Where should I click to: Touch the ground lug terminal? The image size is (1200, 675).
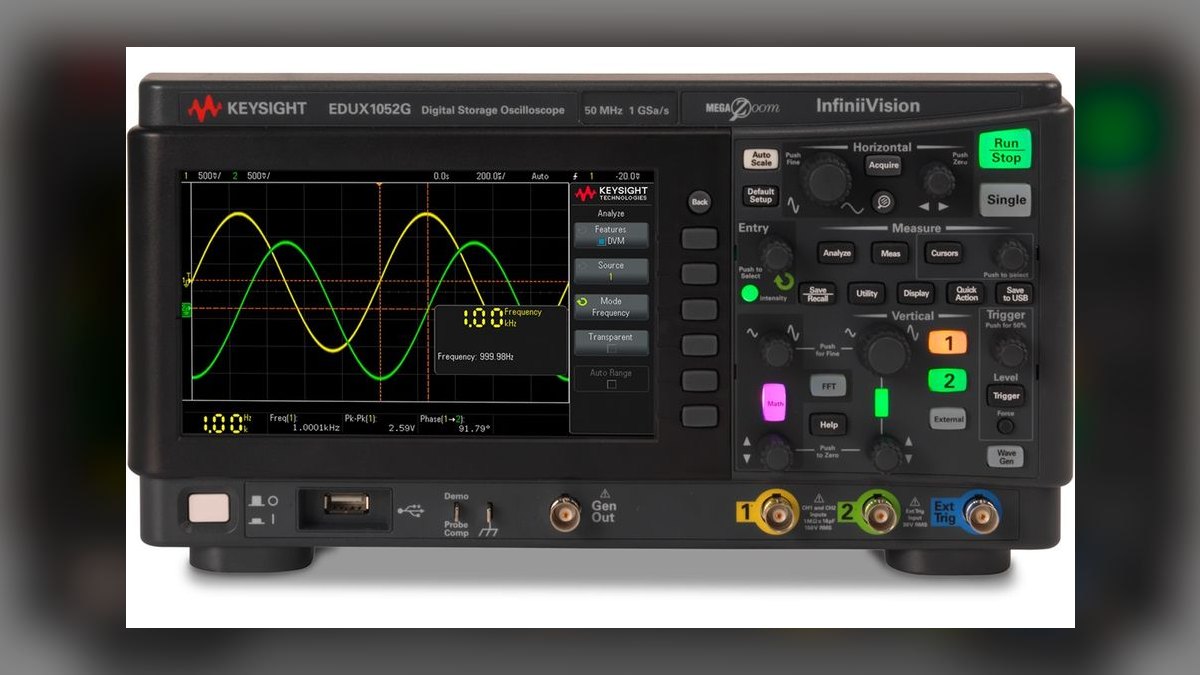pos(490,513)
